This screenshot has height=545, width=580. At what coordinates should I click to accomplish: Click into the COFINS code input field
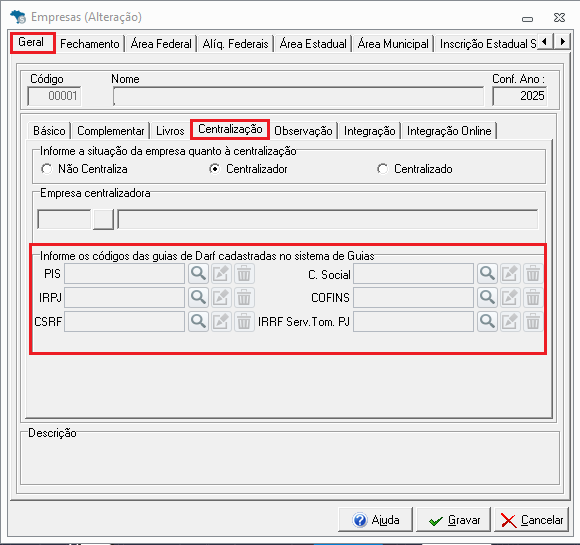pos(413,297)
